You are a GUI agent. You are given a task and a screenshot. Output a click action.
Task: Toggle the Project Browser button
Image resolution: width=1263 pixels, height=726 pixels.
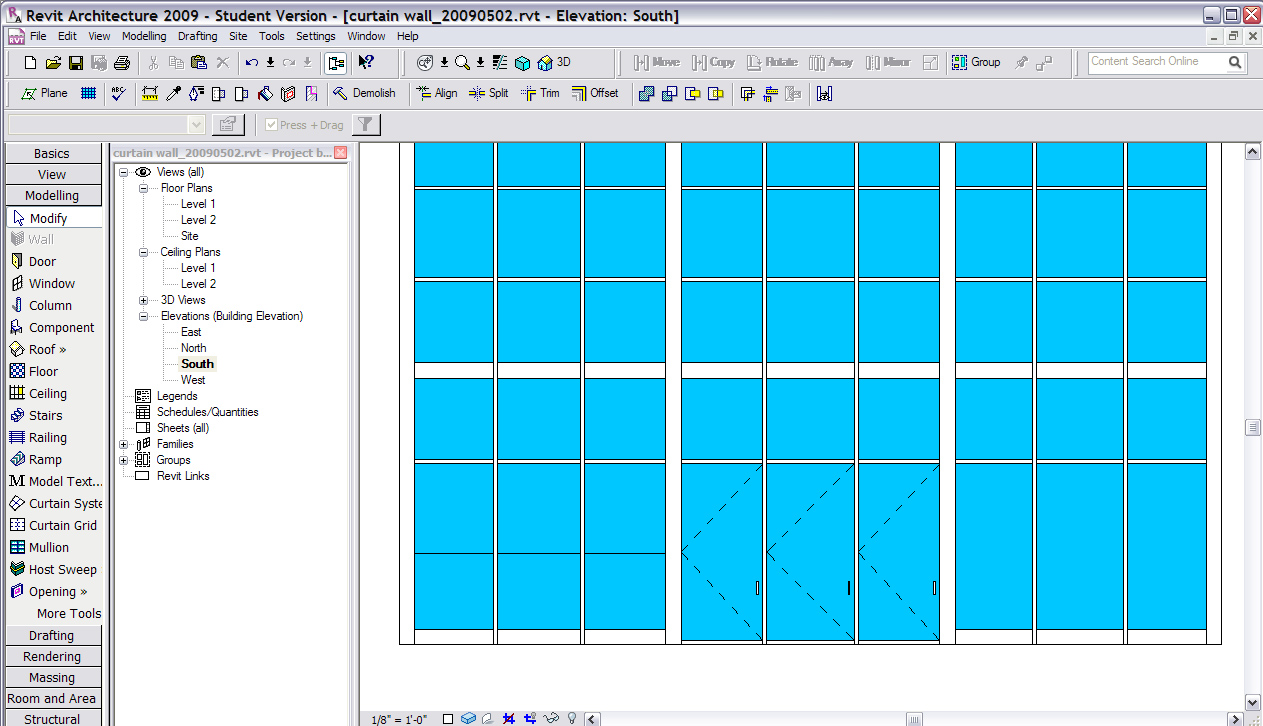[335, 63]
